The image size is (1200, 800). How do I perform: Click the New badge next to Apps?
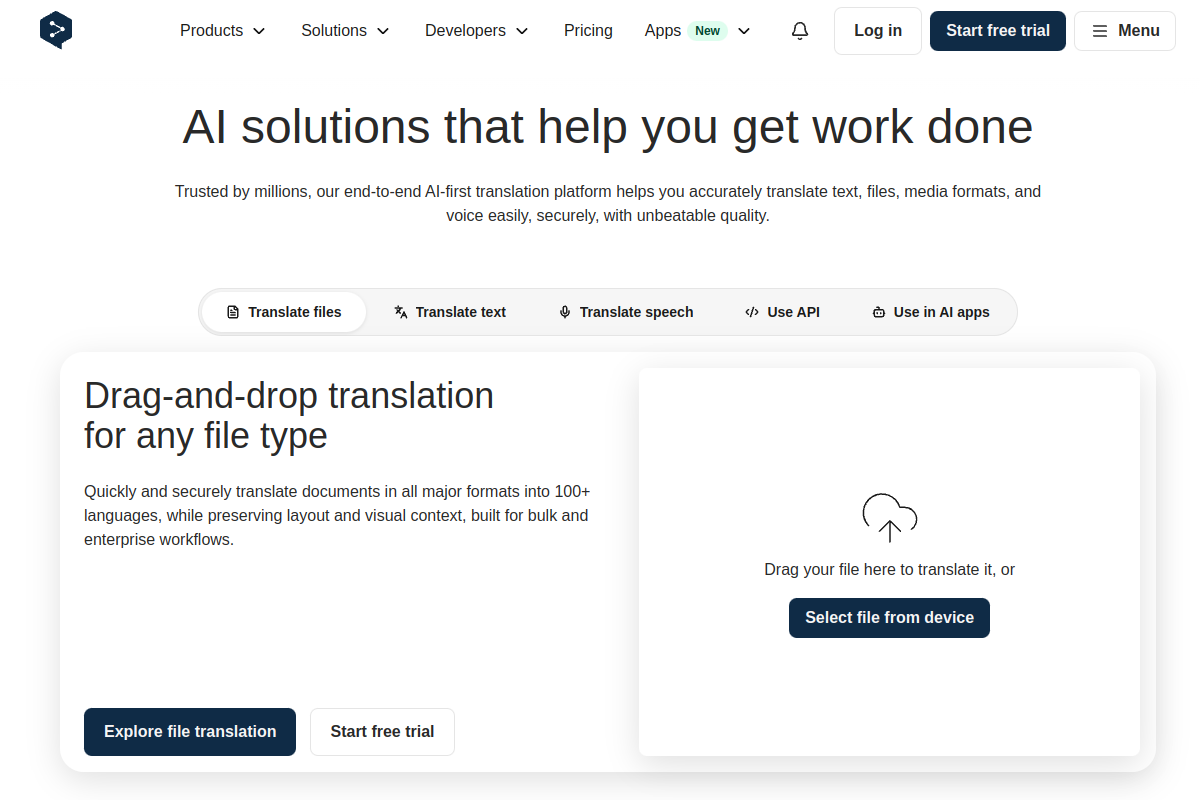coord(708,31)
